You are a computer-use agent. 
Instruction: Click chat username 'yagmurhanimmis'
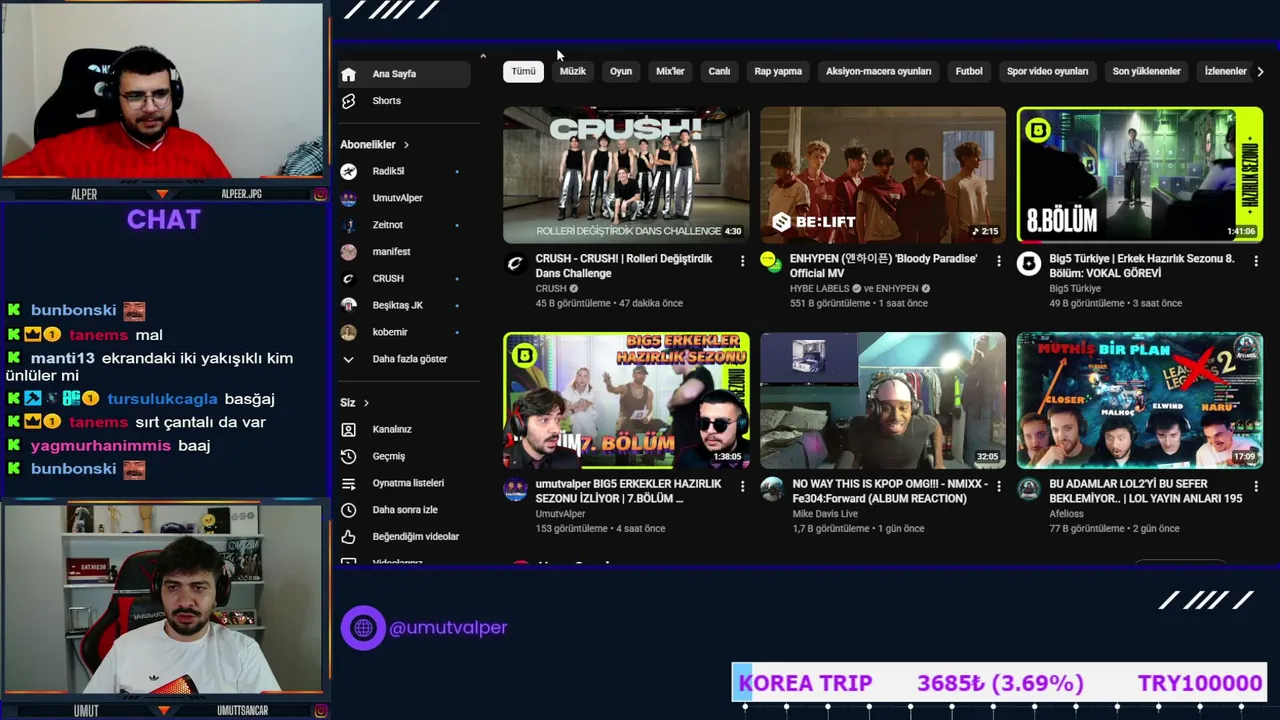(101, 446)
